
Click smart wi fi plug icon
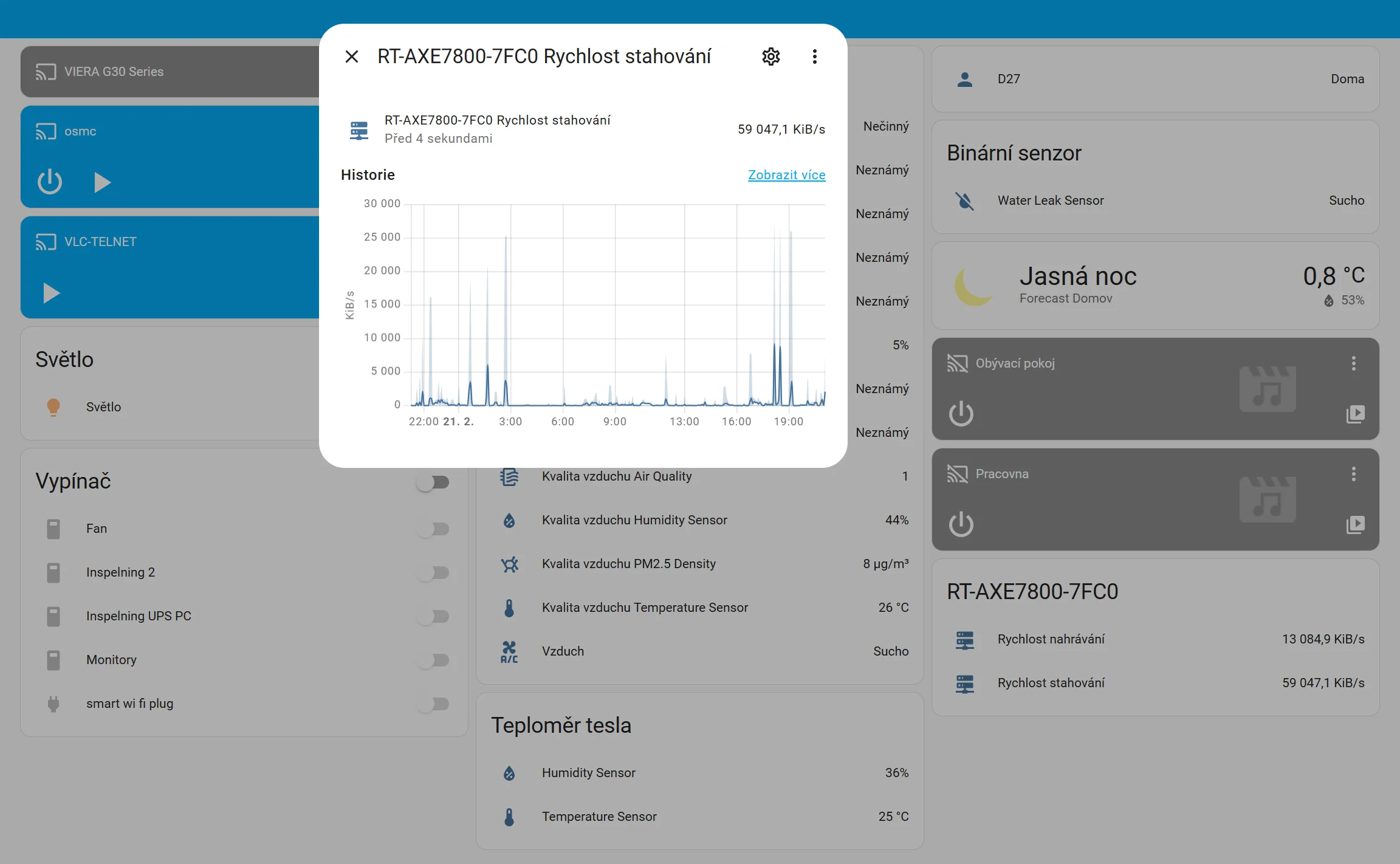click(53, 704)
